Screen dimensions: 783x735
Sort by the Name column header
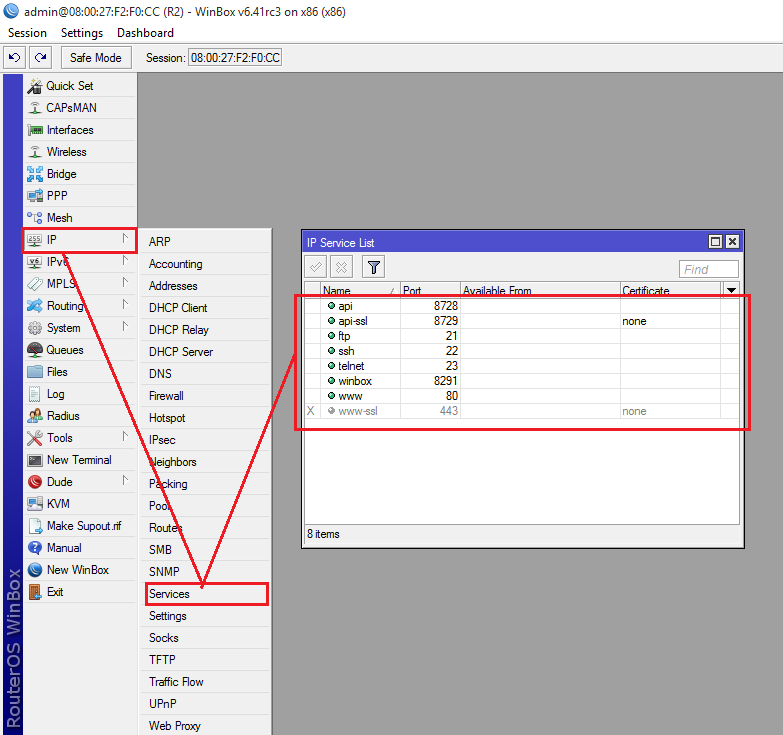(360, 290)
